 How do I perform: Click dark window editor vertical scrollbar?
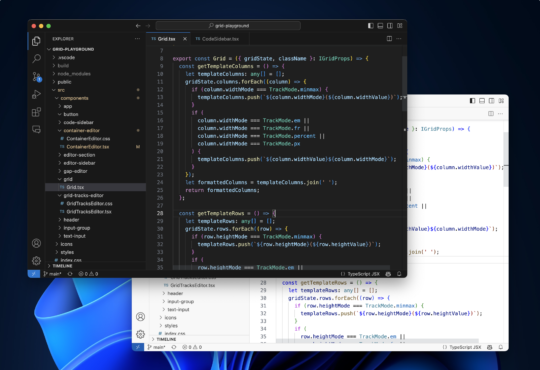[404, 84]
